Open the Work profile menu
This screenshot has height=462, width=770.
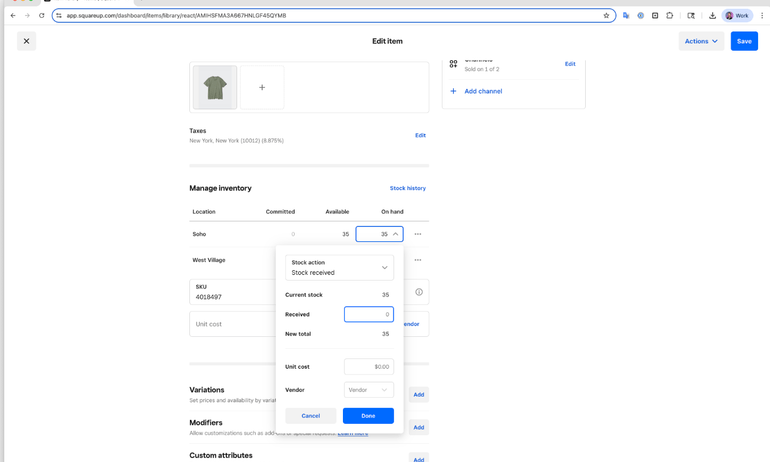click(x=737, y=16)
